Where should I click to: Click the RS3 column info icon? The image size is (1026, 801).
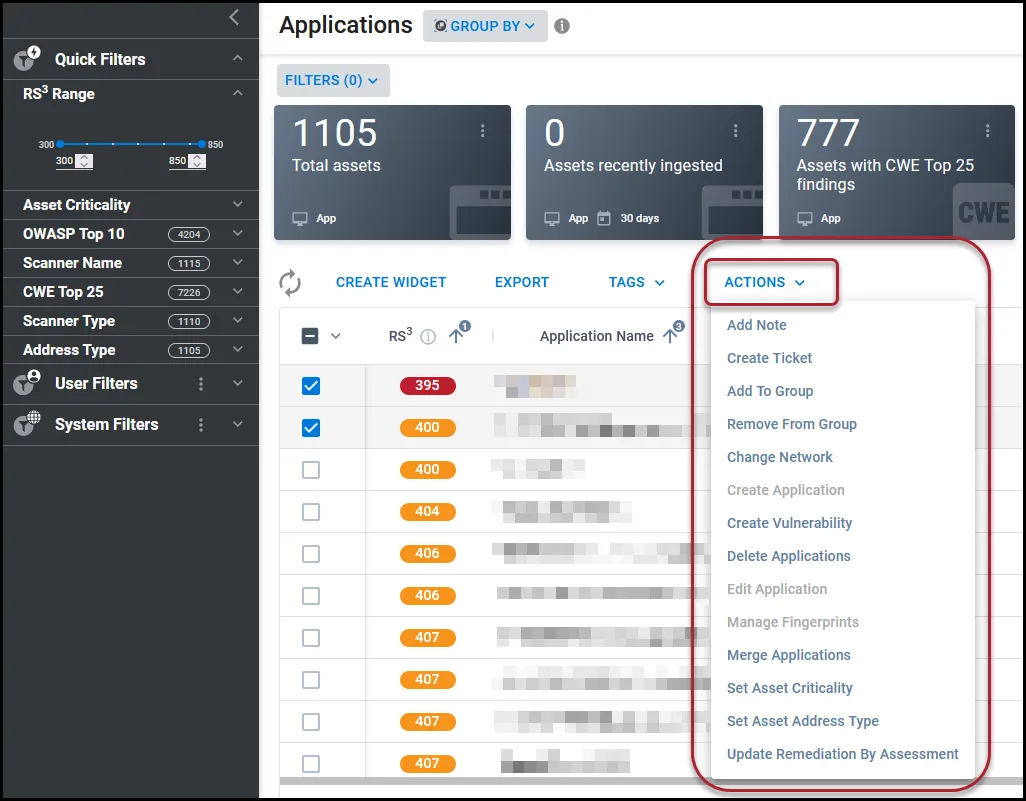tap(428, 337)
